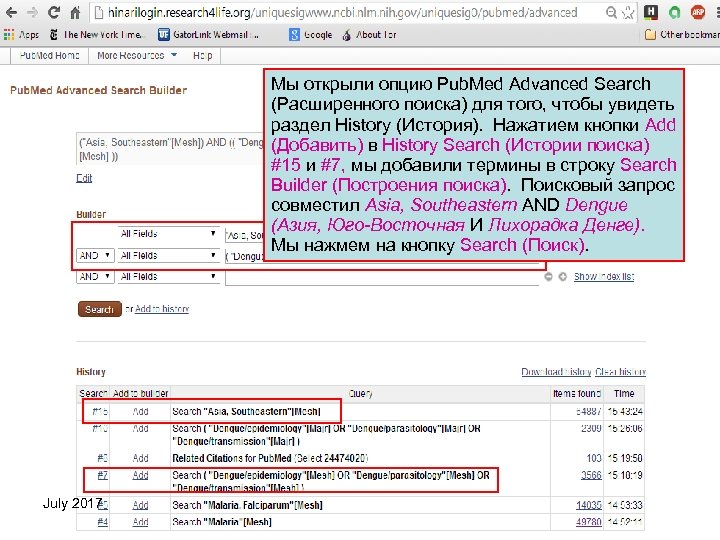This screenshot has height=540, width=720.
Task: Add the Dengue [Majr] search to builder
Action: click(x=140, y=428)
